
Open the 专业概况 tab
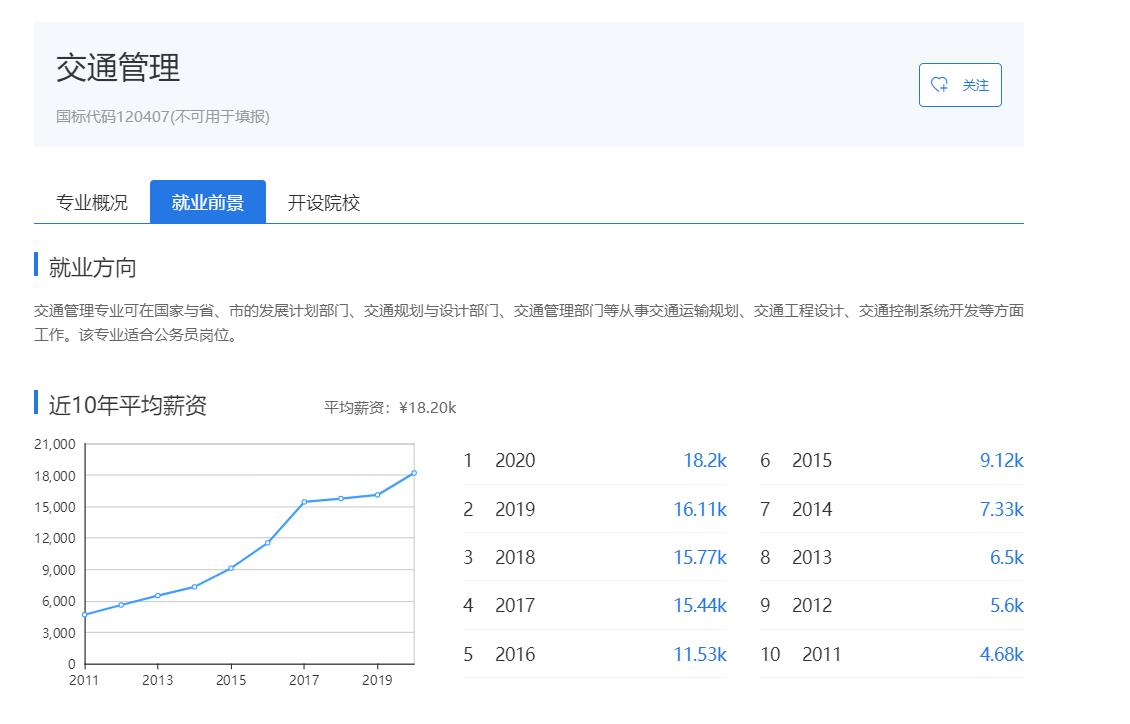pos(92,202)
